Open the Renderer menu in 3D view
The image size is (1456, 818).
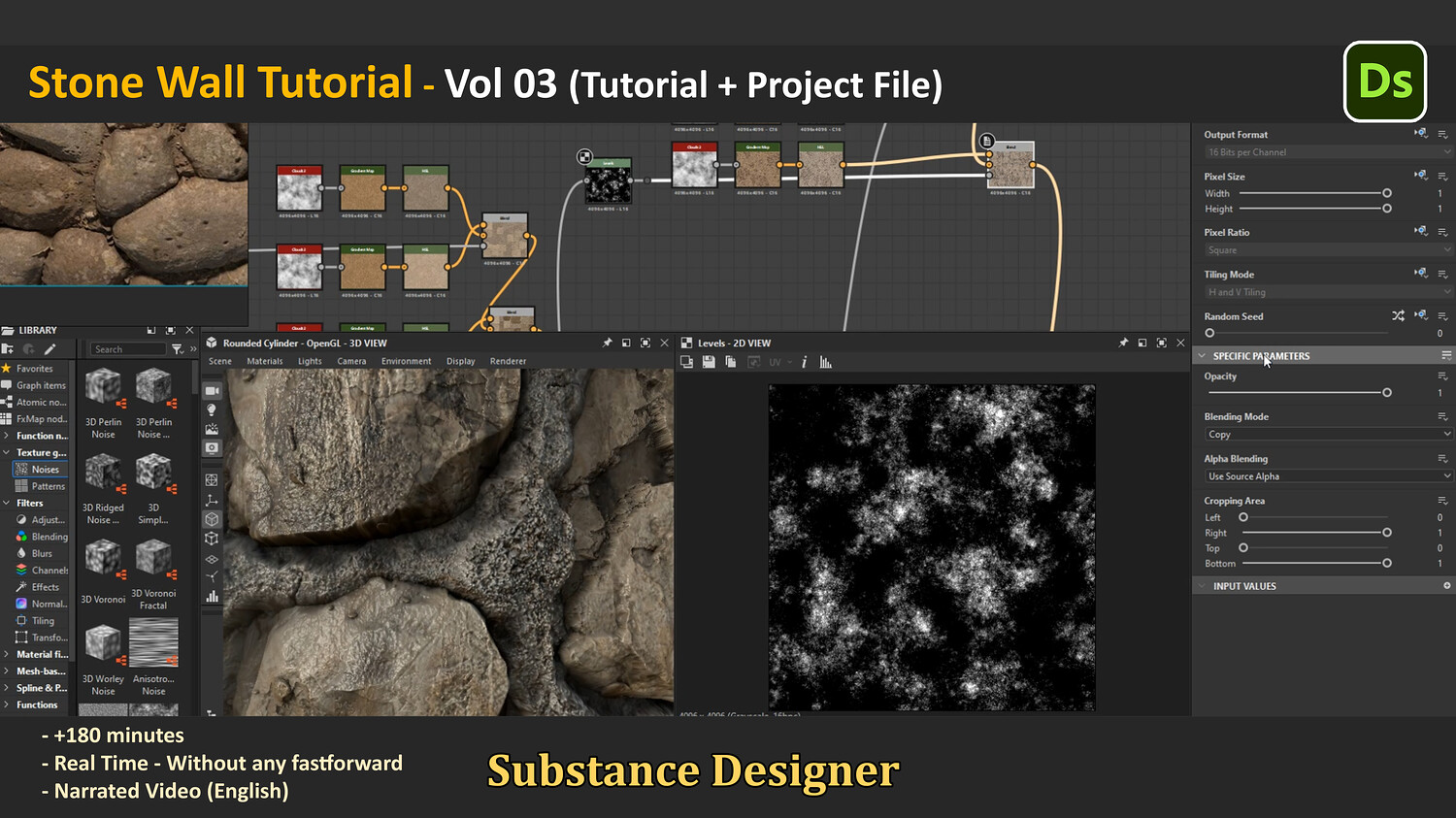[x=508, y=361]
